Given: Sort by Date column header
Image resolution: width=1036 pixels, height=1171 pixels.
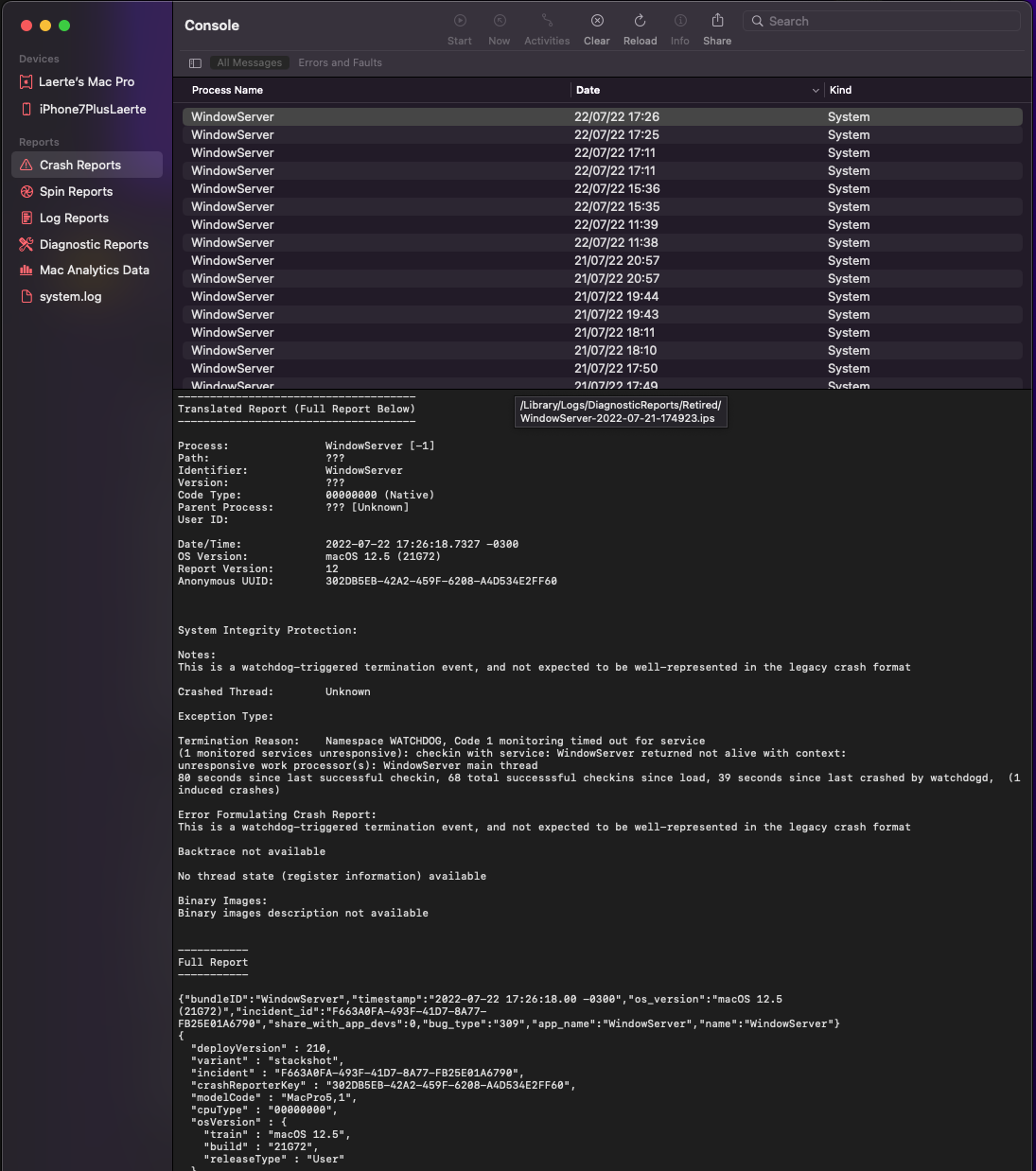Looking at the screenshot, I should pos(588,90).
